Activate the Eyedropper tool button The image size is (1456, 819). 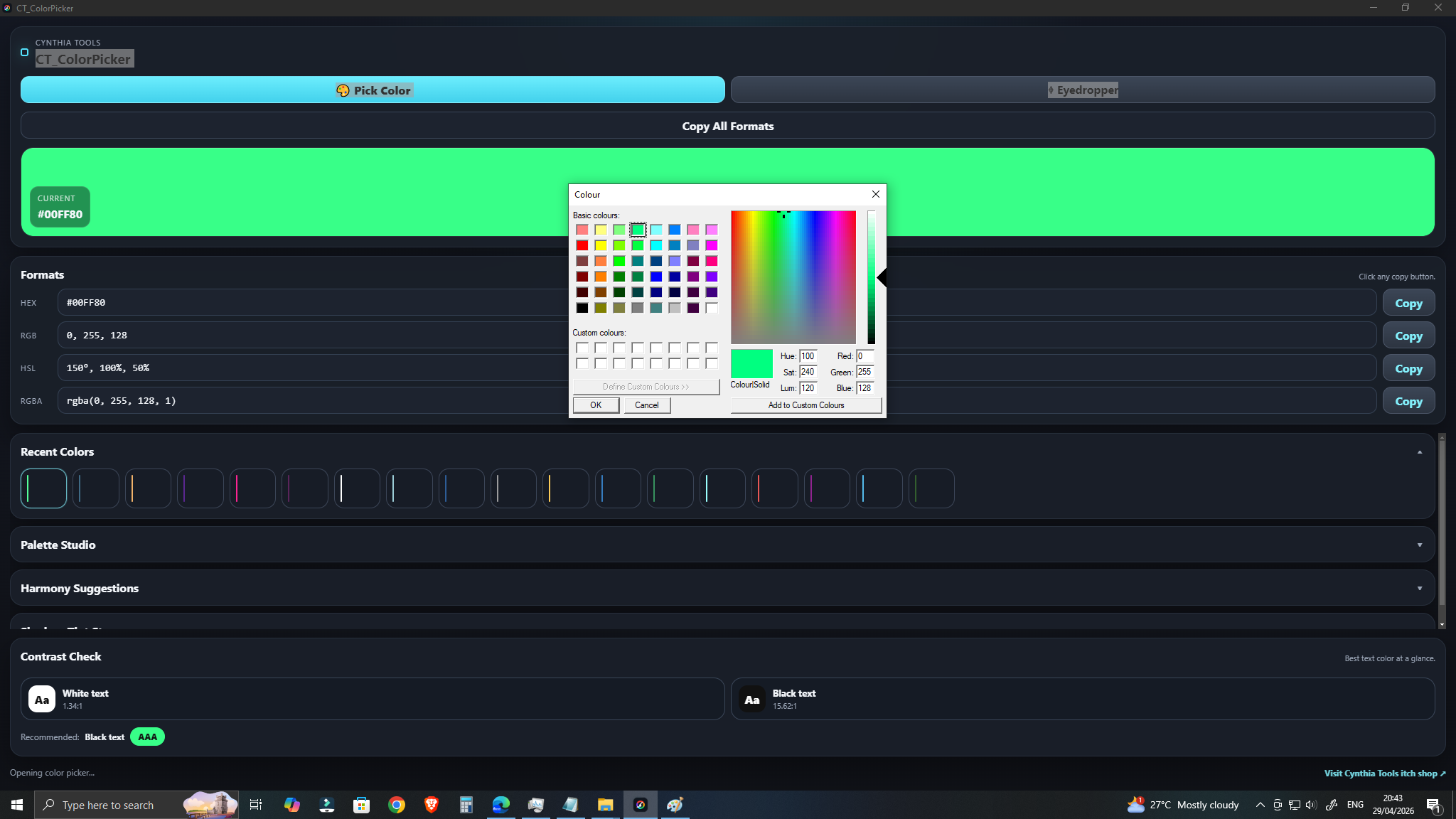pos(1083,90)
